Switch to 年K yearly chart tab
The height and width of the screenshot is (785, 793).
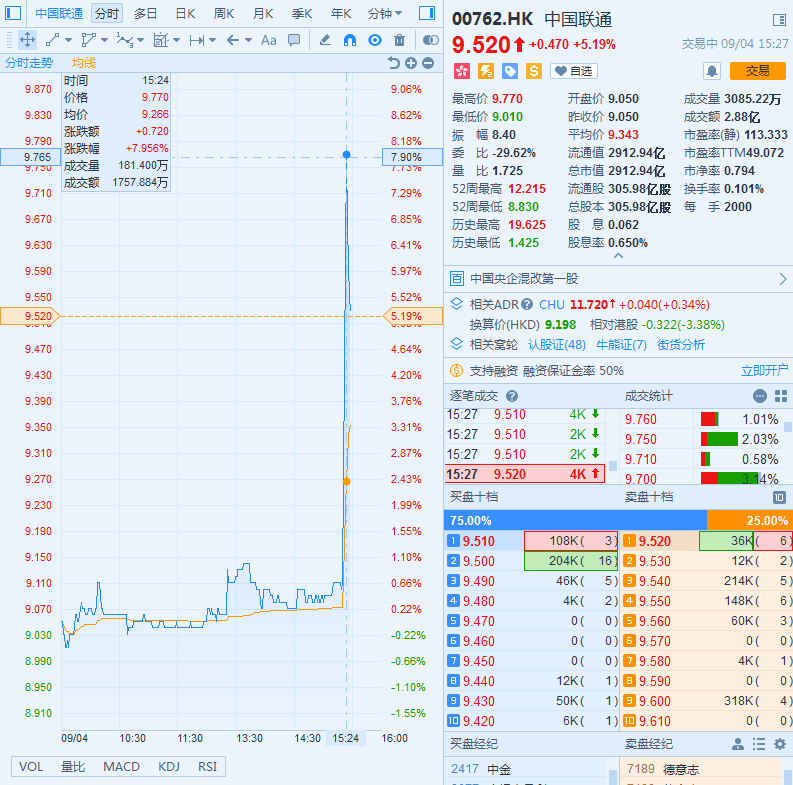341,13
